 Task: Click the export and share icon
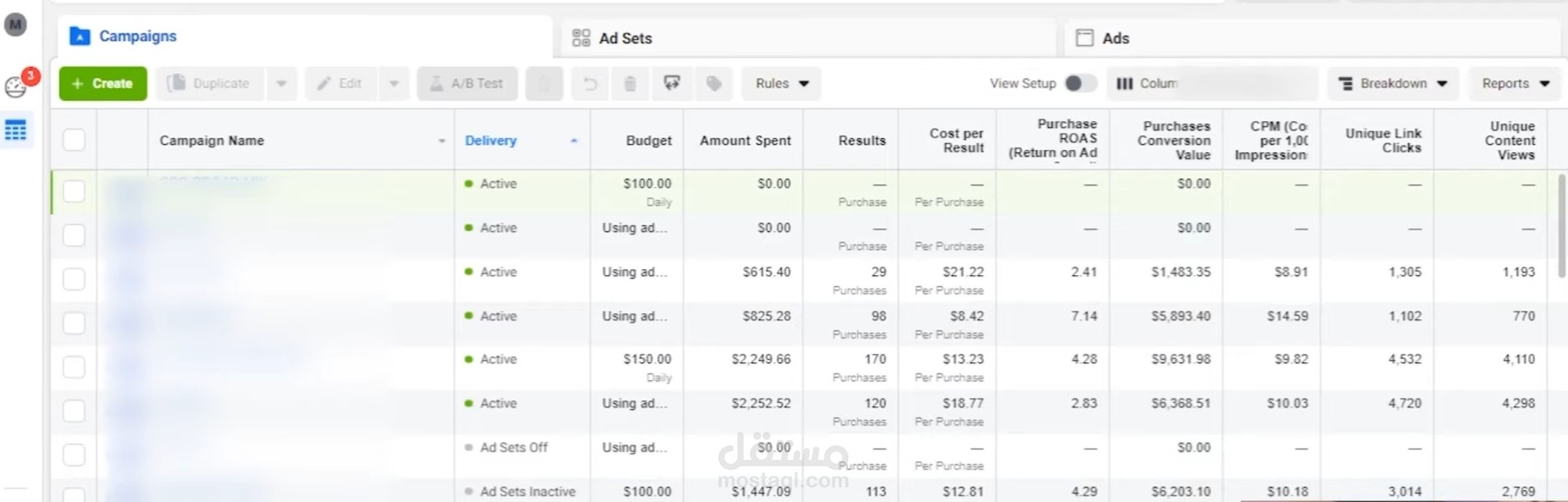click(x=672, y=84)
